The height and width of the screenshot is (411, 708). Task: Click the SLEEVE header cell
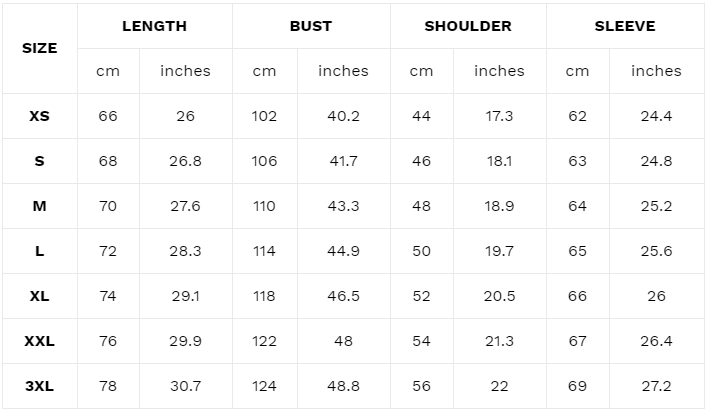pos(625,26)
